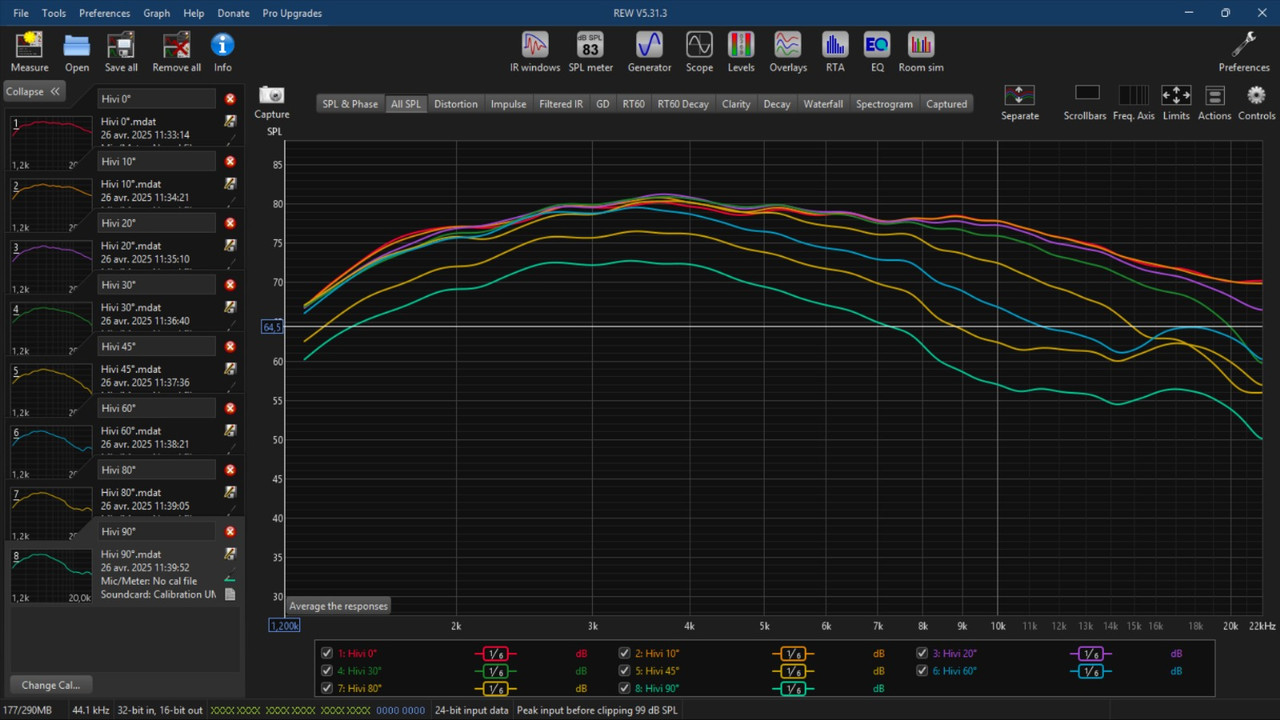
Task: Open smoothing selector for Hivi 80° trace
Action: click(x=495, y=688)
